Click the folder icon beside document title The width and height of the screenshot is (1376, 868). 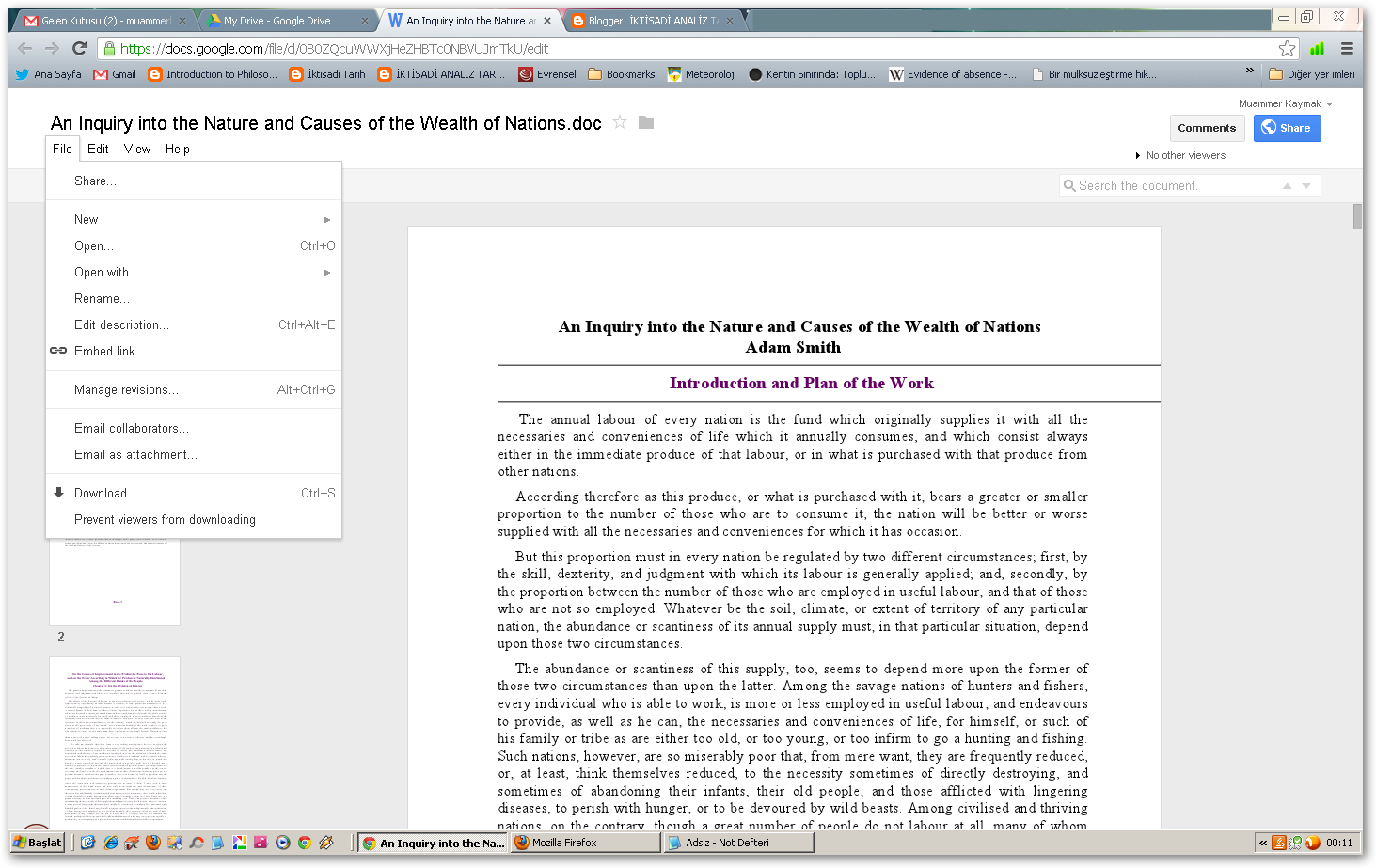pos(646,122)
